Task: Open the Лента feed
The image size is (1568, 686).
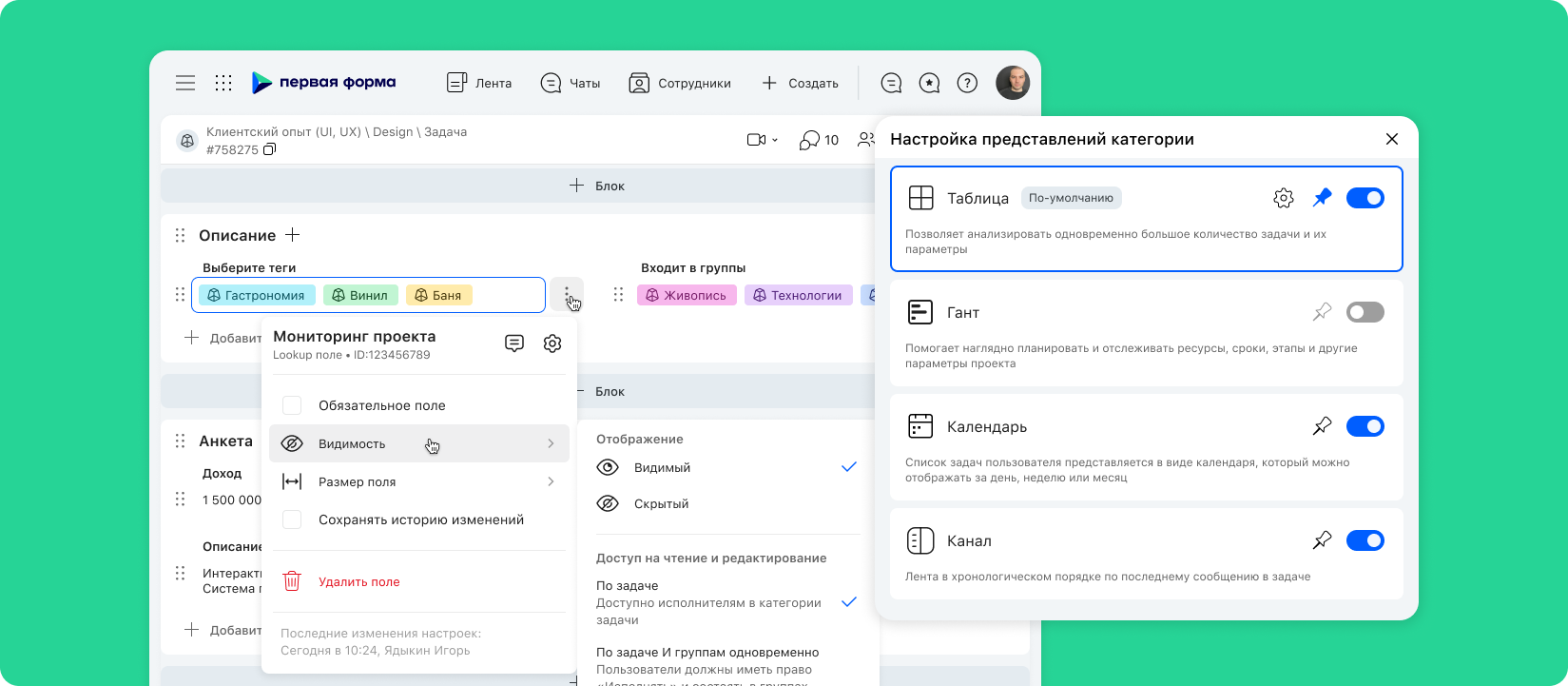Action: (479, 83)
